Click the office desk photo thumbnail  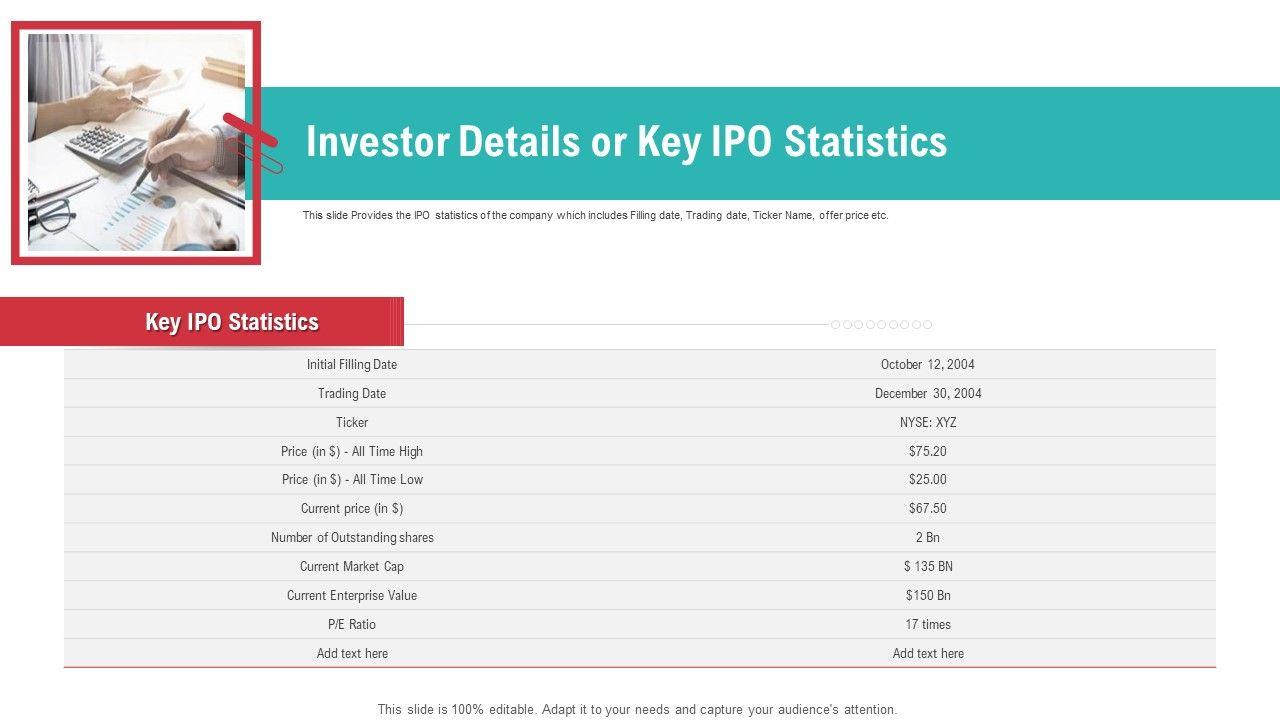(136, 143)
